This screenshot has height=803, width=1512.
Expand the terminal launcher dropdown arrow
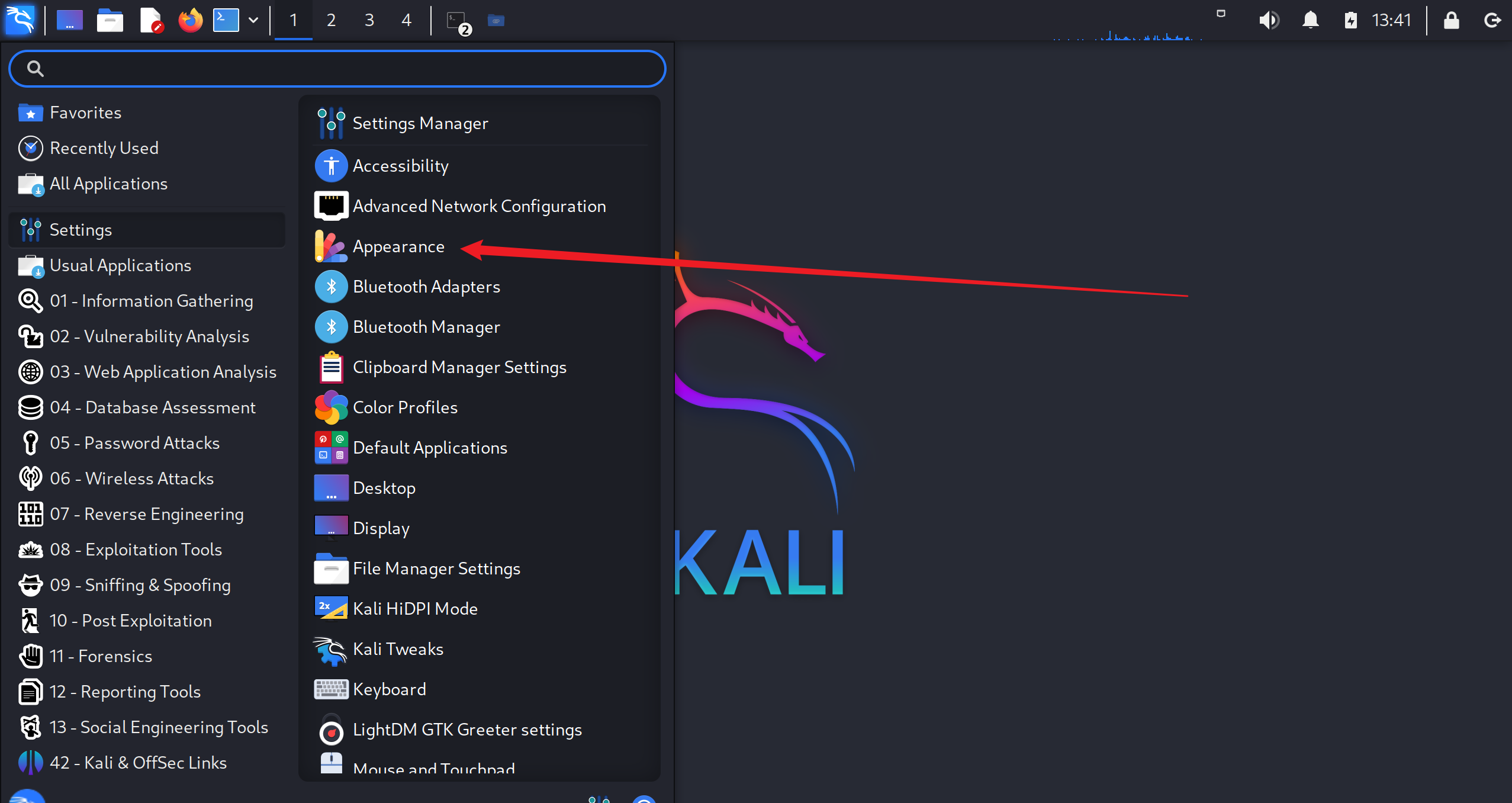point(253,20)
